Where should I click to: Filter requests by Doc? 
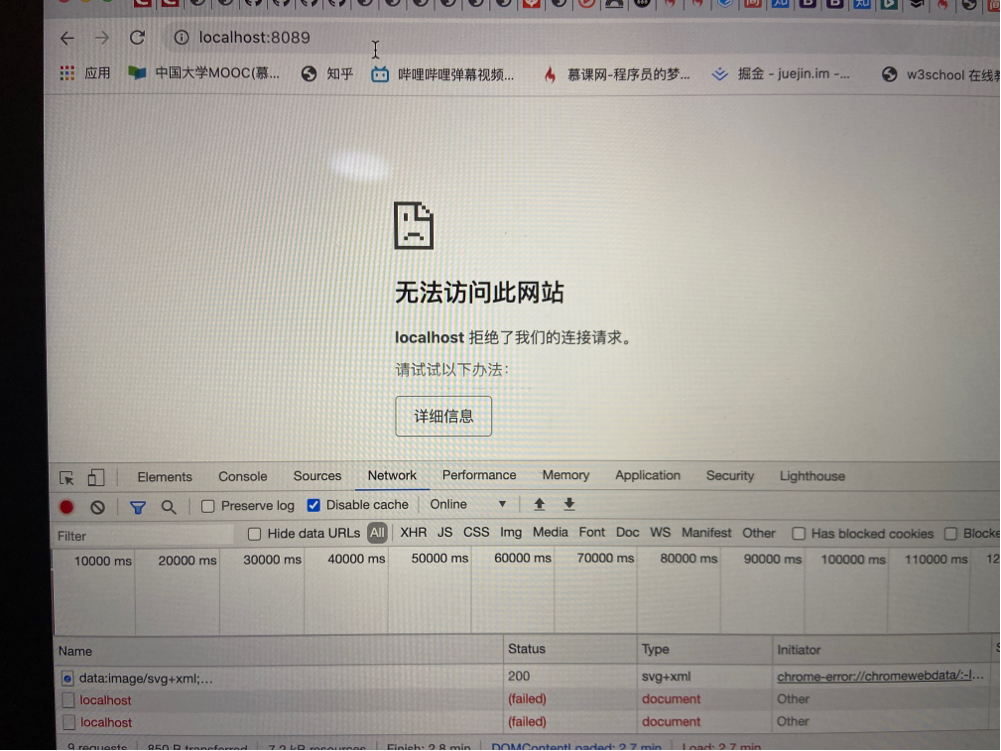coord(628,533)
